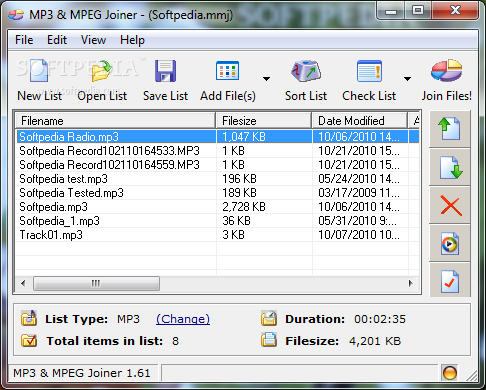Click the horizontal scrollbar thumb
Viewport: 486px width, 390px height.
(96, 284)
